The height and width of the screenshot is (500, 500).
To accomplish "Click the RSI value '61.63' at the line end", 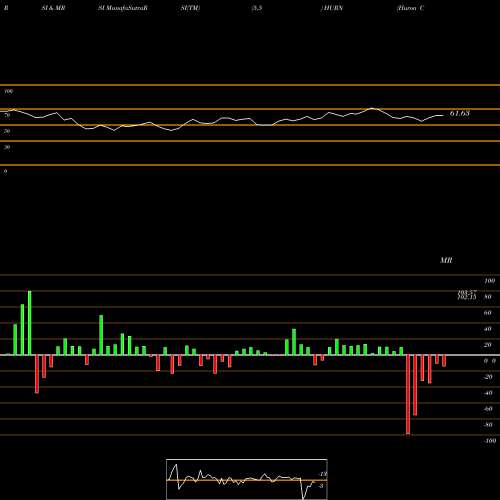I will 460,113.
